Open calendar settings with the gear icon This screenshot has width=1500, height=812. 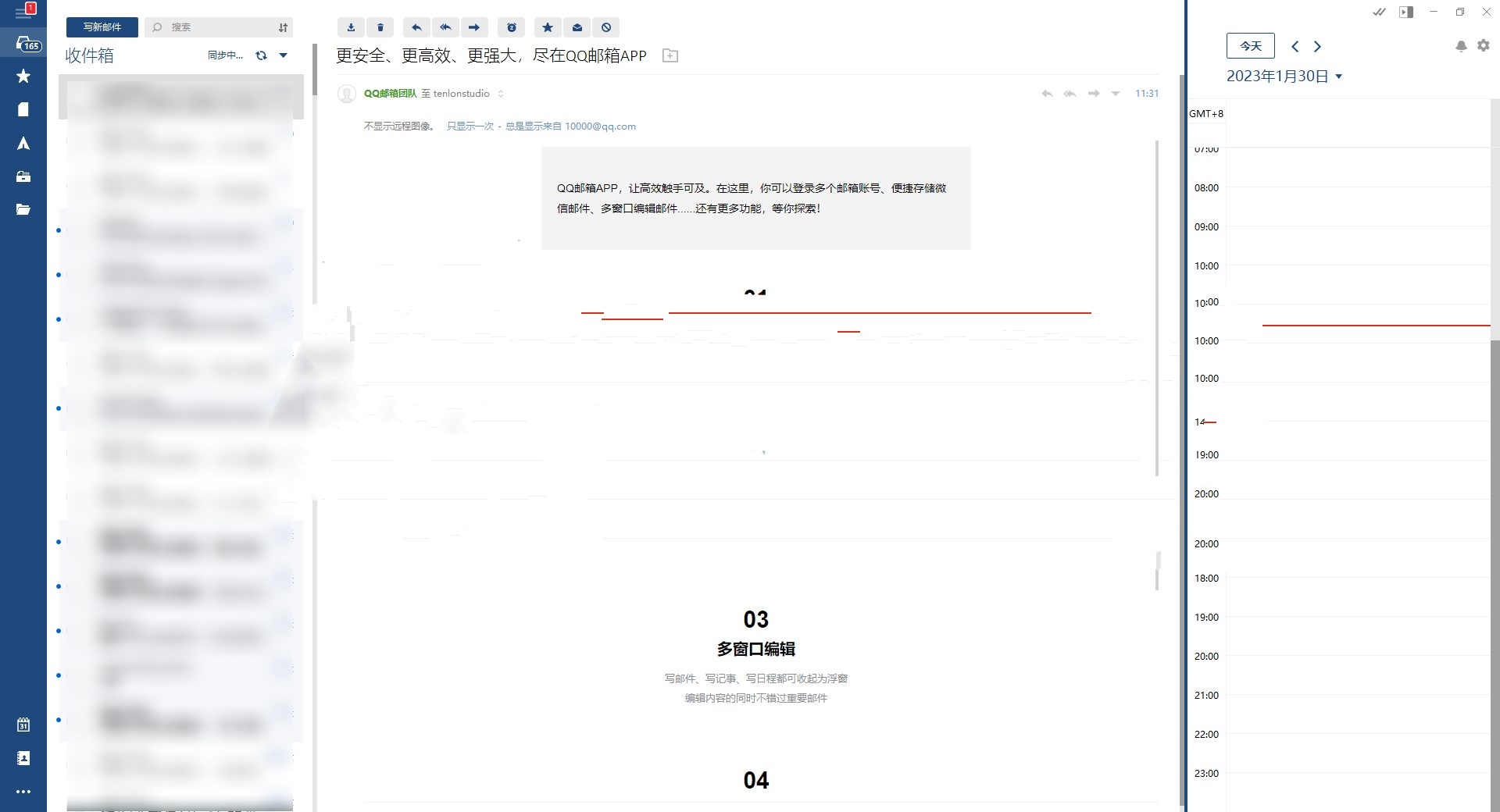coord(1484,46)
